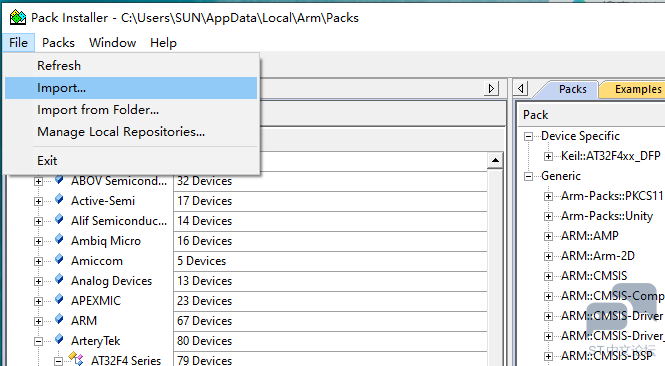Click the devices list scroll-up arrow
Image resolution: width=665 pixels, height=366 pixels.
point(495,160)
